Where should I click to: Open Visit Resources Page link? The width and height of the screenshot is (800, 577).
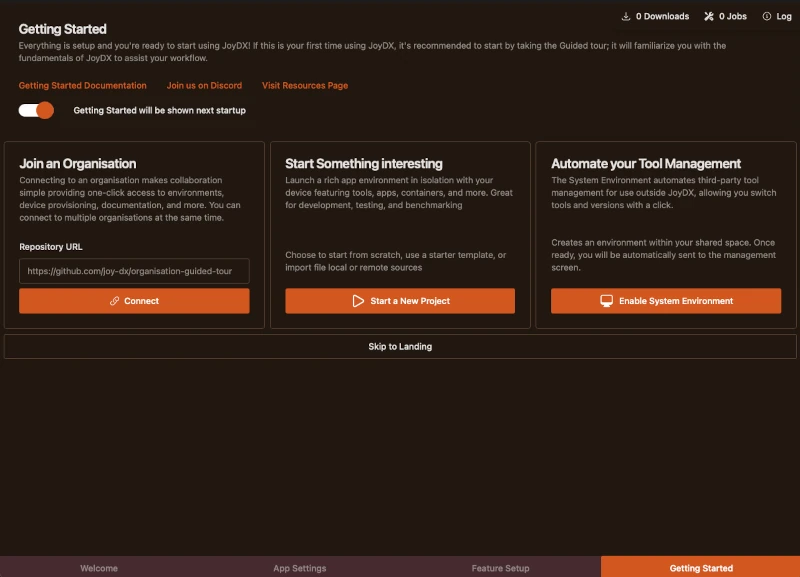click(x=305, y=85)
